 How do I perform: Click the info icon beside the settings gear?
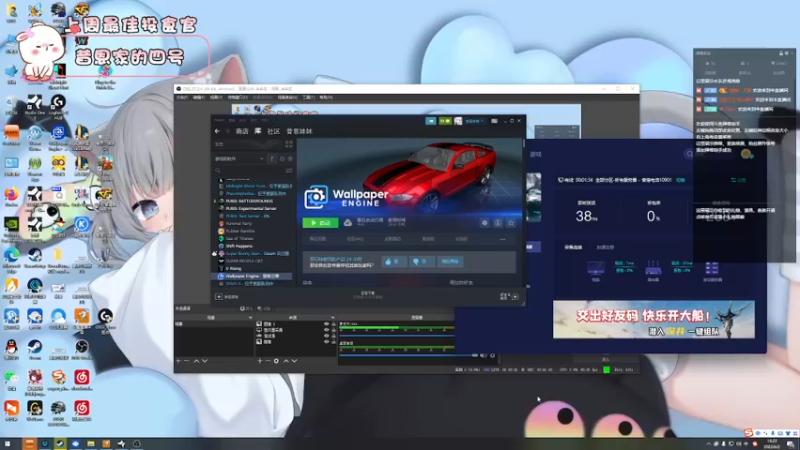pos(497,223)
